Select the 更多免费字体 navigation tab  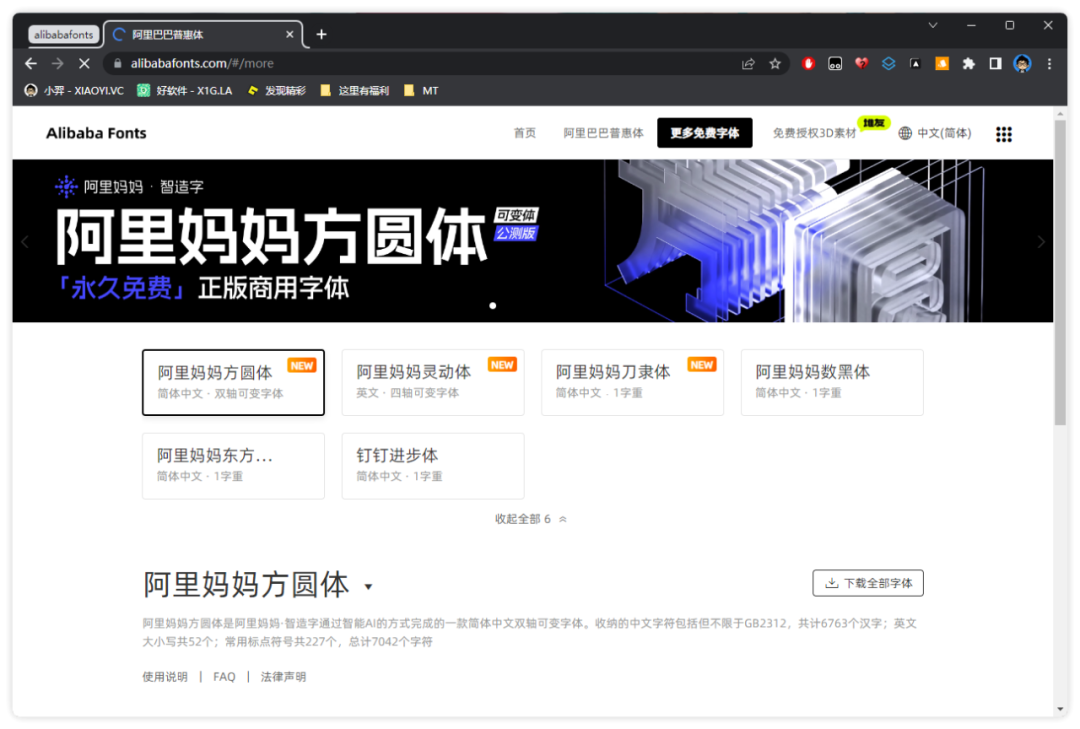point(705,133)
